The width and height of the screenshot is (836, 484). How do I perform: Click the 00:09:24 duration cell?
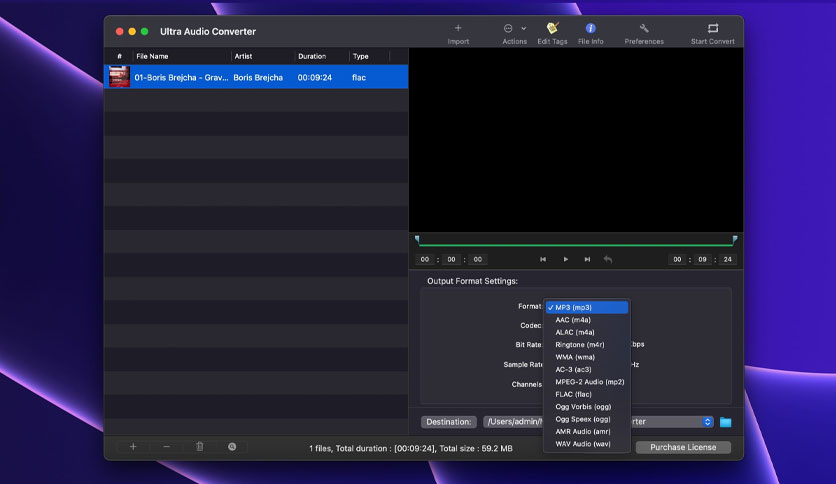[x=315, y=77]
